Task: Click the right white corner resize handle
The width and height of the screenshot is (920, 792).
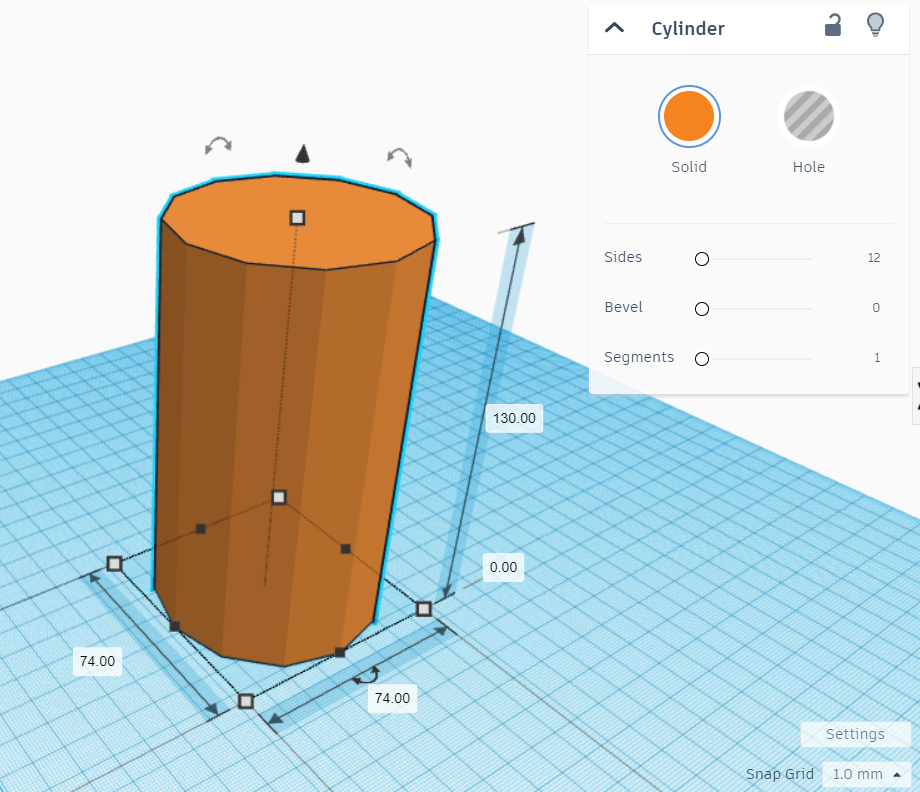Action: click(x=424, y=609)
